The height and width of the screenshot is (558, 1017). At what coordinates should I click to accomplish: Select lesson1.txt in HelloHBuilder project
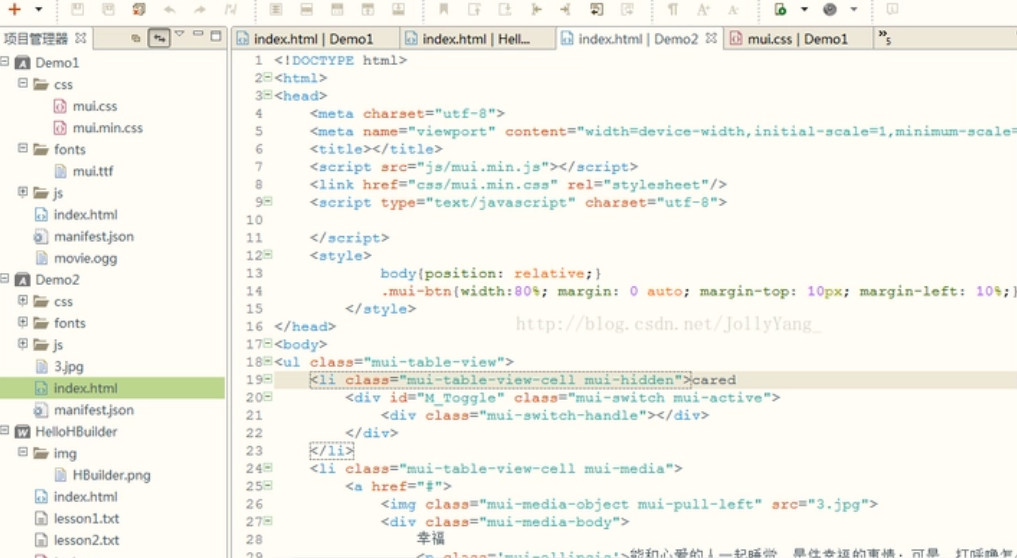[86, 518]
